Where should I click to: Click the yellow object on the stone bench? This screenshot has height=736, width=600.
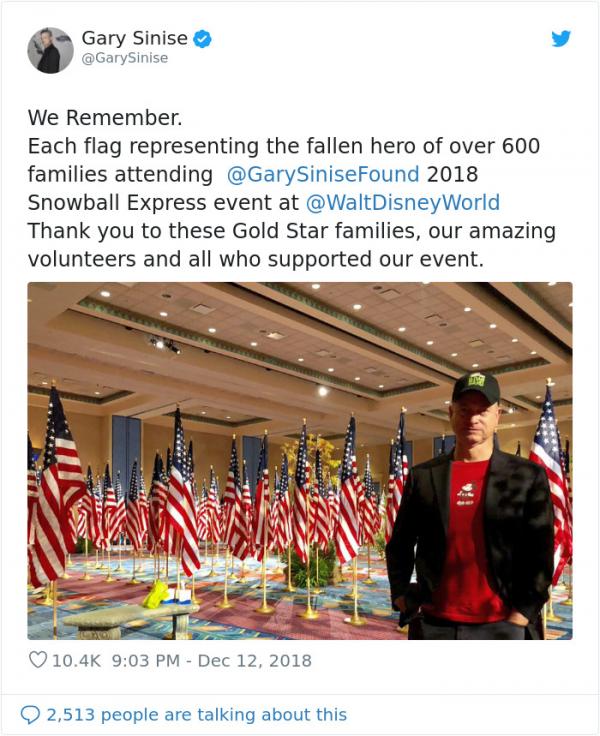click(x=155, y=597)
